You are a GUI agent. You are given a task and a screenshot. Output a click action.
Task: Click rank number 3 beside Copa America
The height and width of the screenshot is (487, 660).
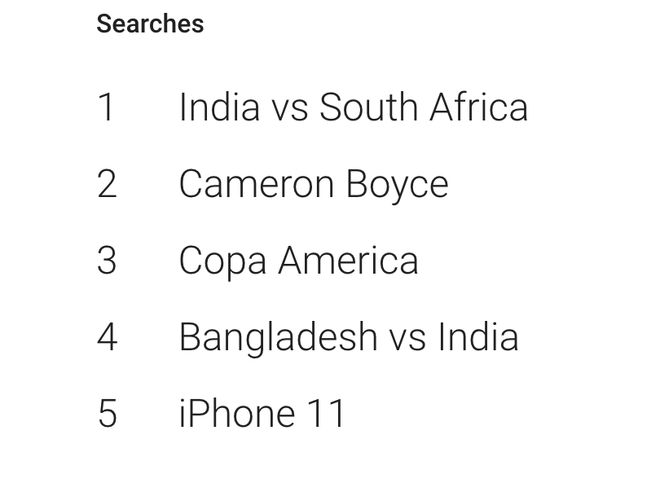pyautogui.click(x=107, y=261)
